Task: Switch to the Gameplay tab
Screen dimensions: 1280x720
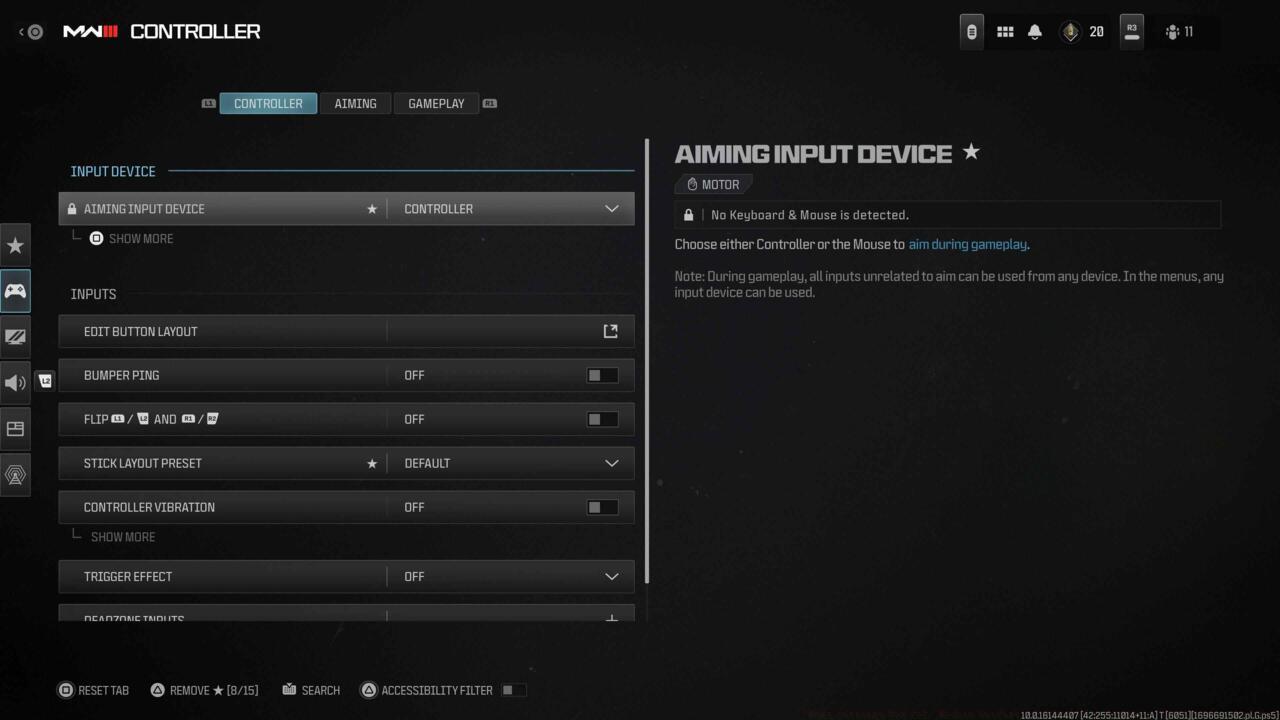Action: coord(436,103)
